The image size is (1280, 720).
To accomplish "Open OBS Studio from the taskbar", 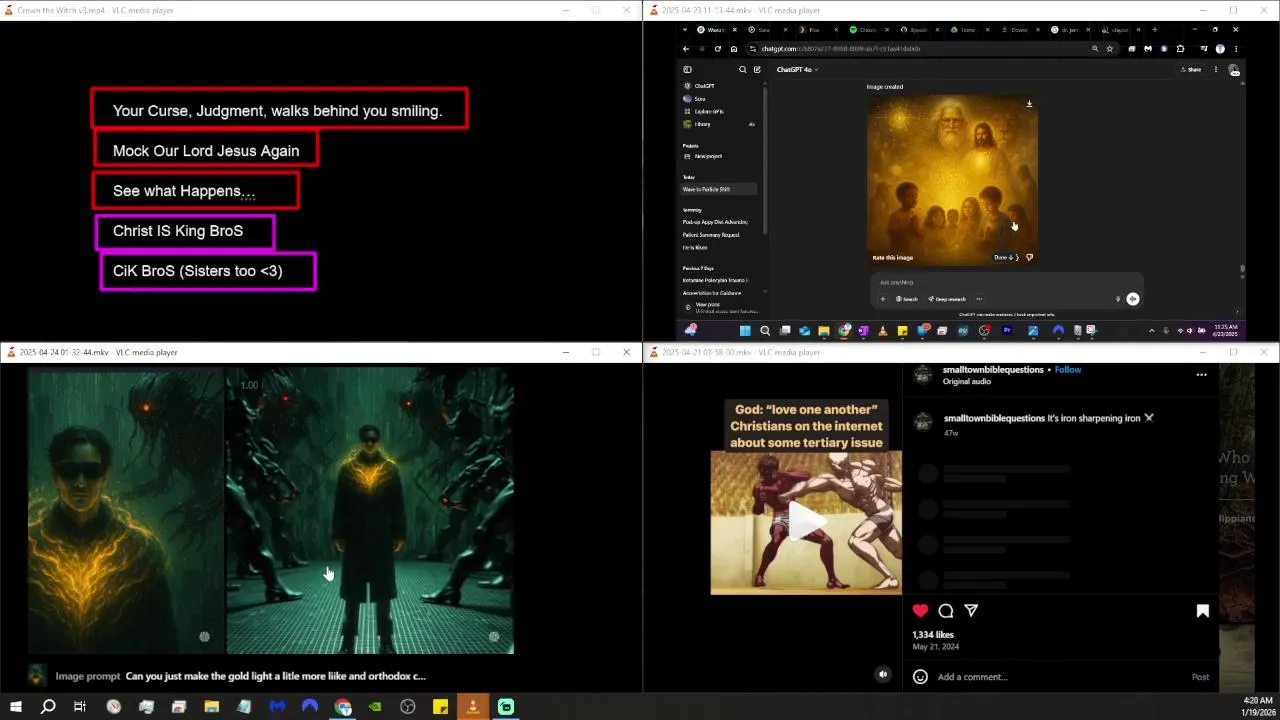I will 408,707.
